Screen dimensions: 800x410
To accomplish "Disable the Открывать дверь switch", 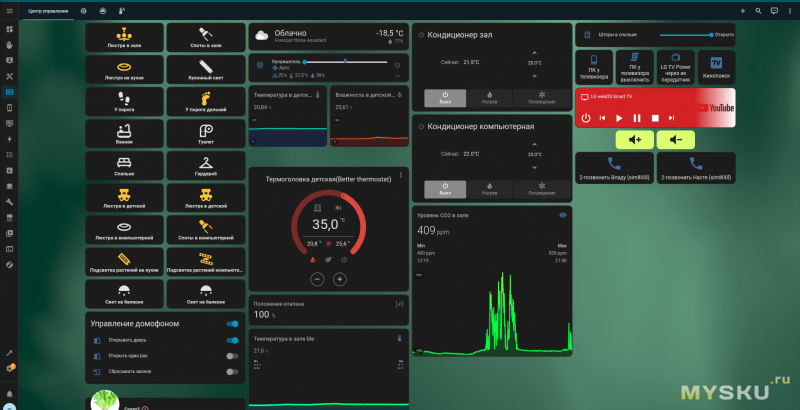I will pyautogui.click(x=232, y=340).
